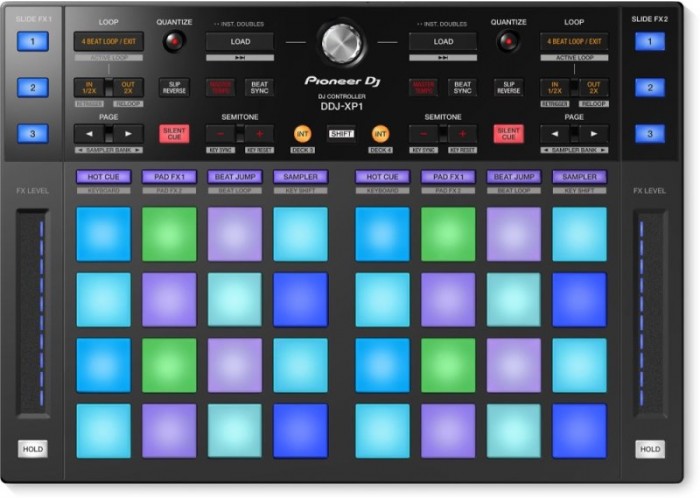Hold the SHIFT button

(341, 133)
